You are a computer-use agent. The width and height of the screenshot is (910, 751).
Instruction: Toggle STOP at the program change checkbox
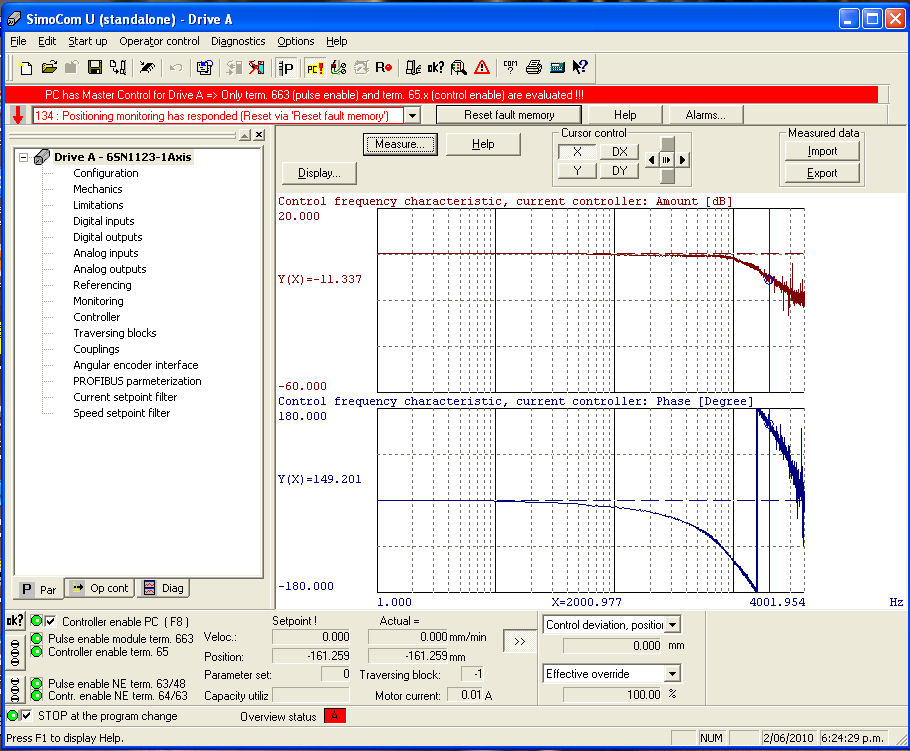point(27,716)
